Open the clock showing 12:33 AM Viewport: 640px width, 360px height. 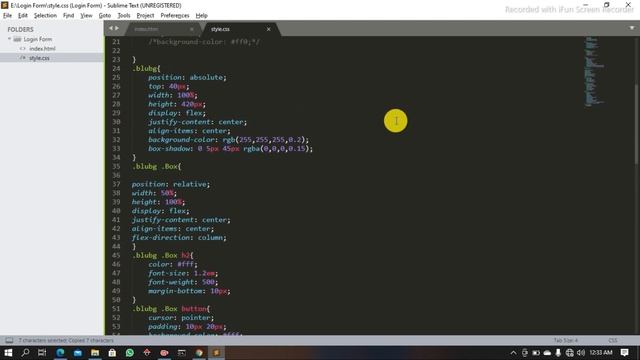601,353
